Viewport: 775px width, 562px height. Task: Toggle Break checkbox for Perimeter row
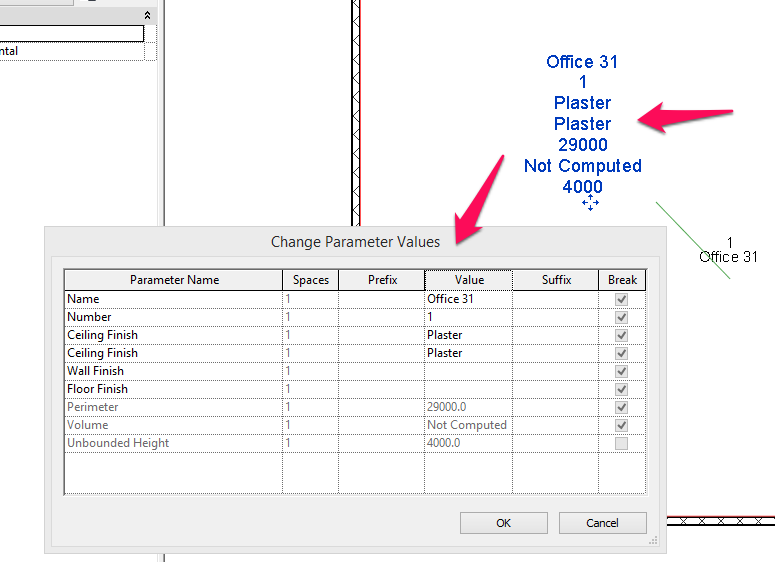click(x=621, y=407)
